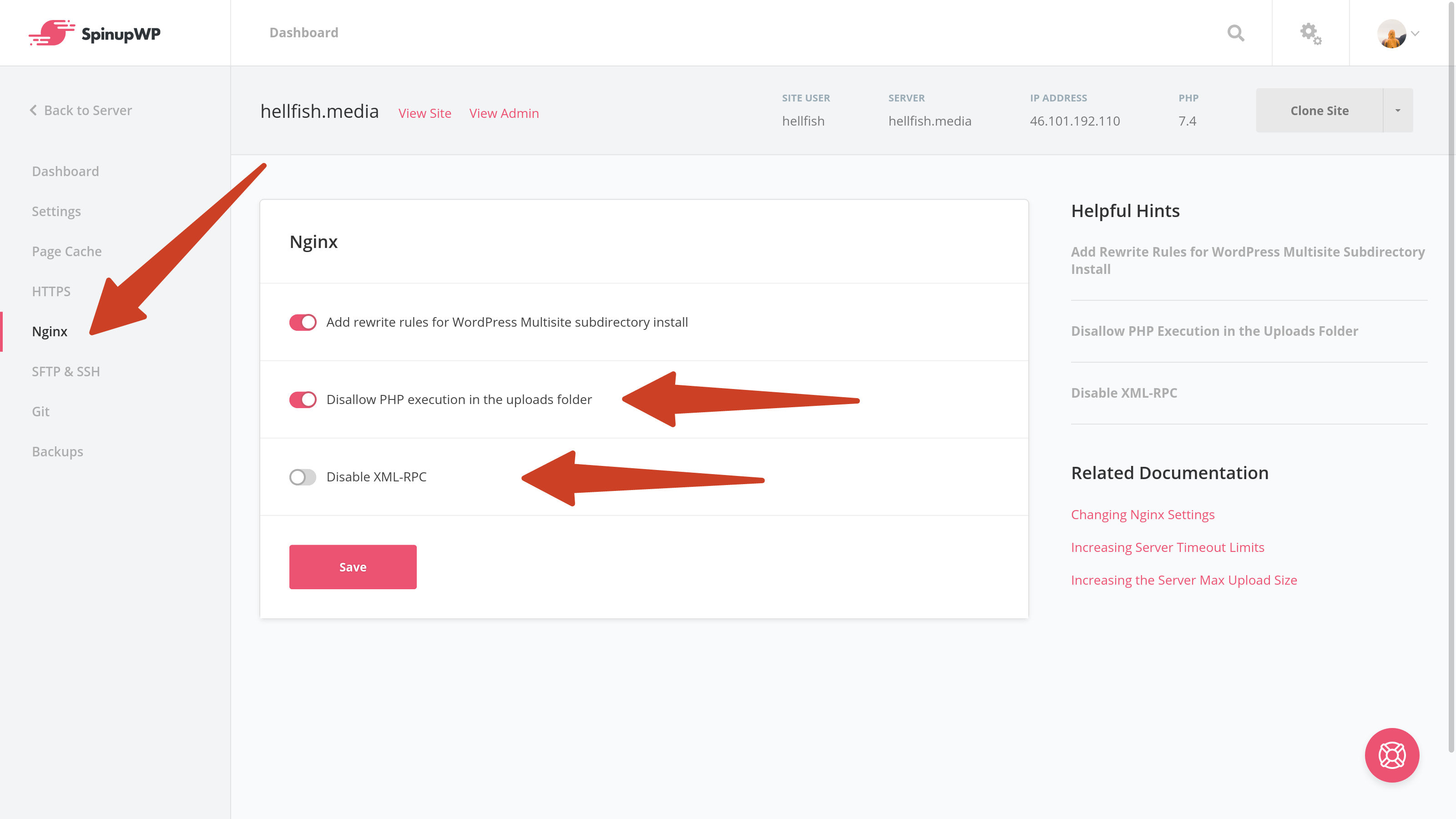Click the PHP version 7.4 value
This screenshot has width=1456, height=819.
(x=1187, y=121)
